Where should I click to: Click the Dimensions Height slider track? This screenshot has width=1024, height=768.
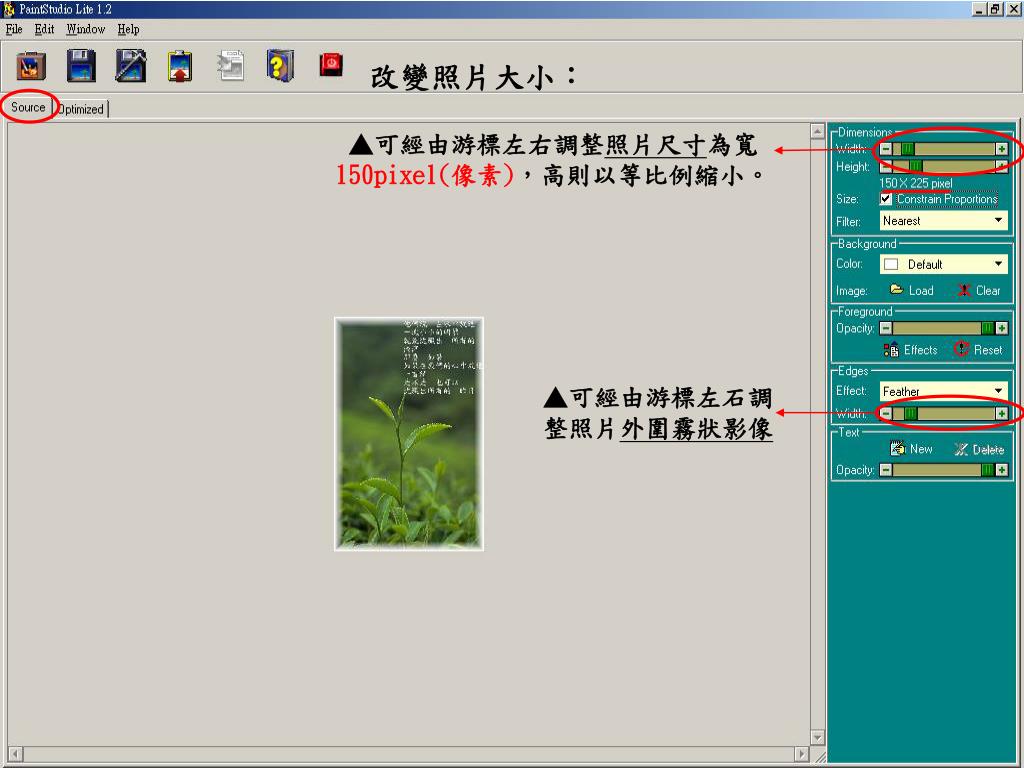(944, 166)
